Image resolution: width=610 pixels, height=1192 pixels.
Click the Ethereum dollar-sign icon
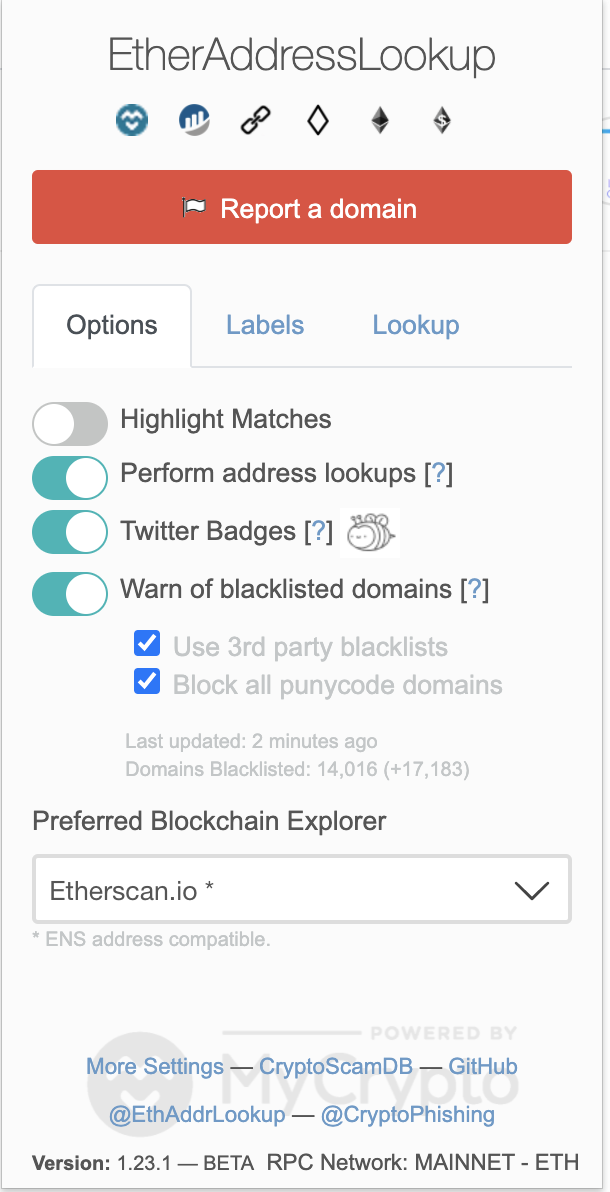pyautogui.click(x=442, y=120)
